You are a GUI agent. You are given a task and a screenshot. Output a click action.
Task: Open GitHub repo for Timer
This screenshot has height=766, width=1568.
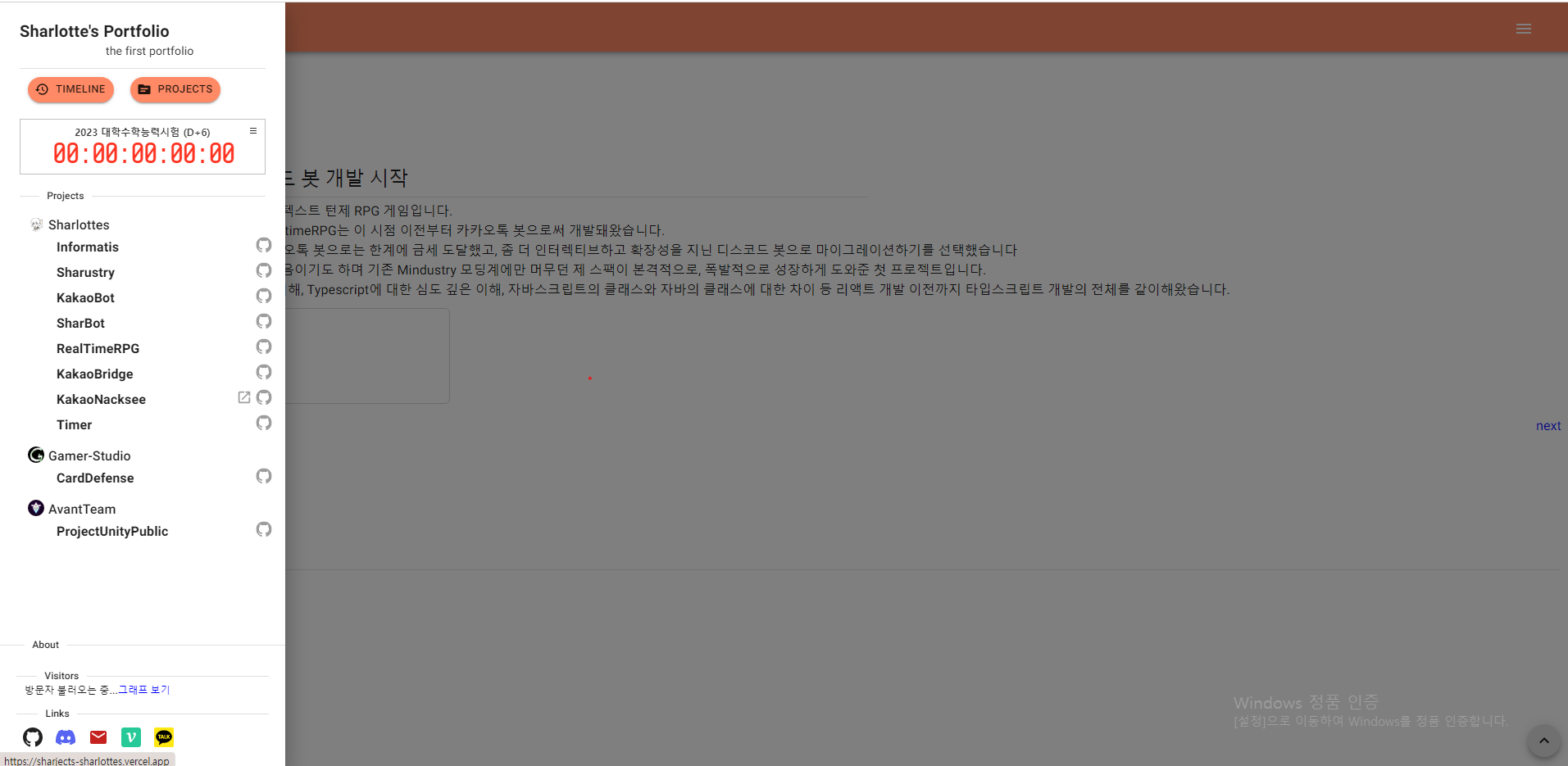[x=264, y=423]
